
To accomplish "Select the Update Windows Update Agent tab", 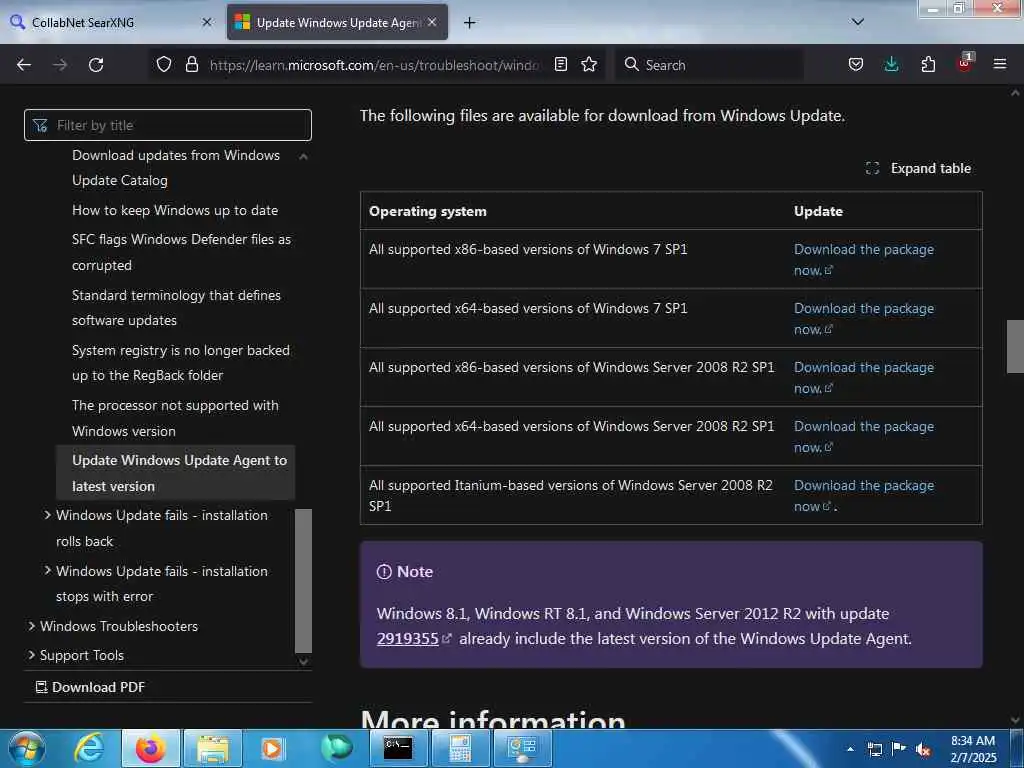I will click(x=337, y=22).
